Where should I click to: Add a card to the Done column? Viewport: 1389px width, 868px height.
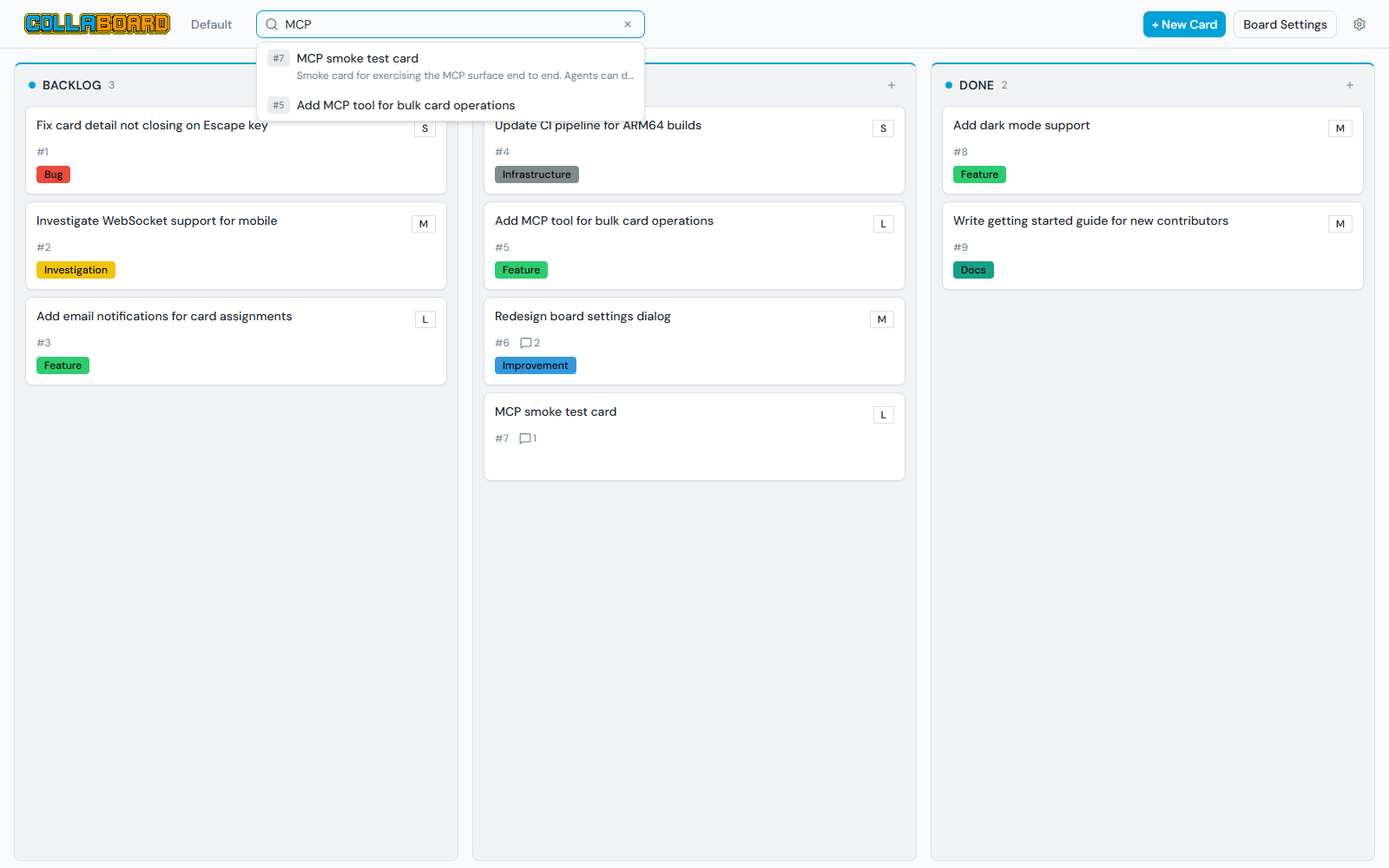point(1350,85)
